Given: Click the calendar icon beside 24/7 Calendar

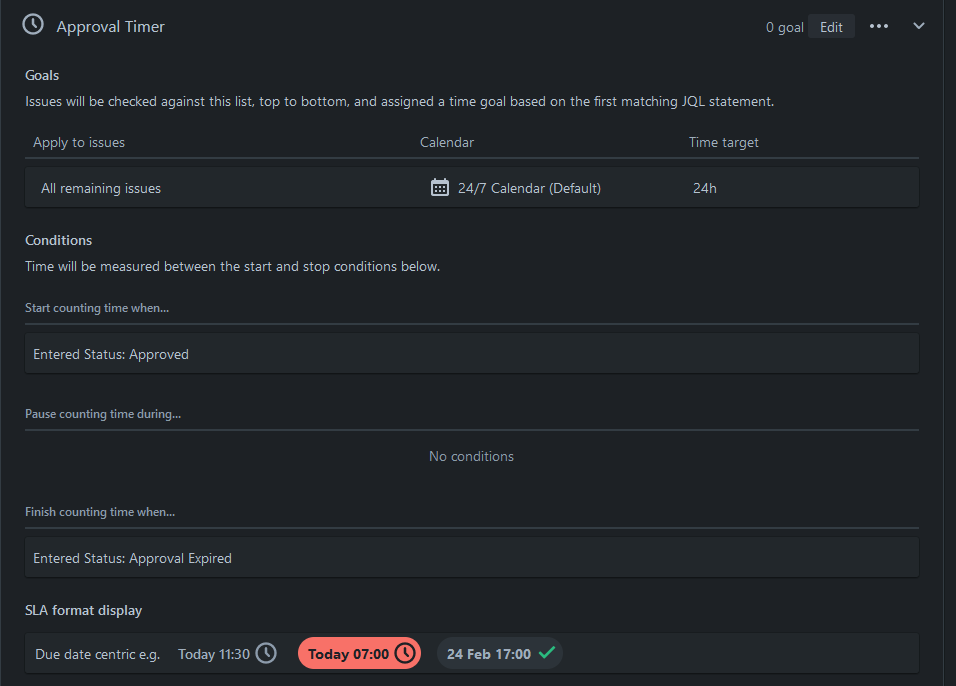Looking at the screenshot, I should click(x=440, y=187).
